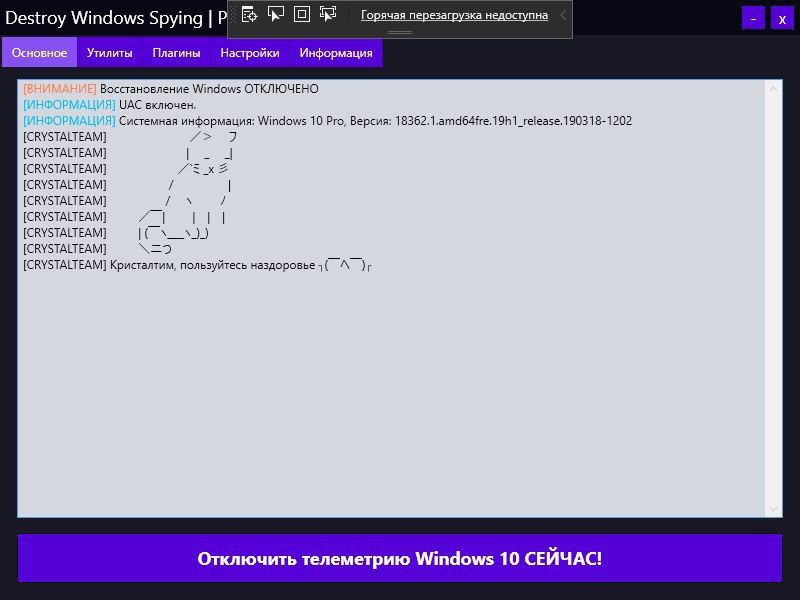Minimize the Destroy Windows Spying window
This screenshot has height=600, width=800.
pyautogui.click(x=753, y=18)
